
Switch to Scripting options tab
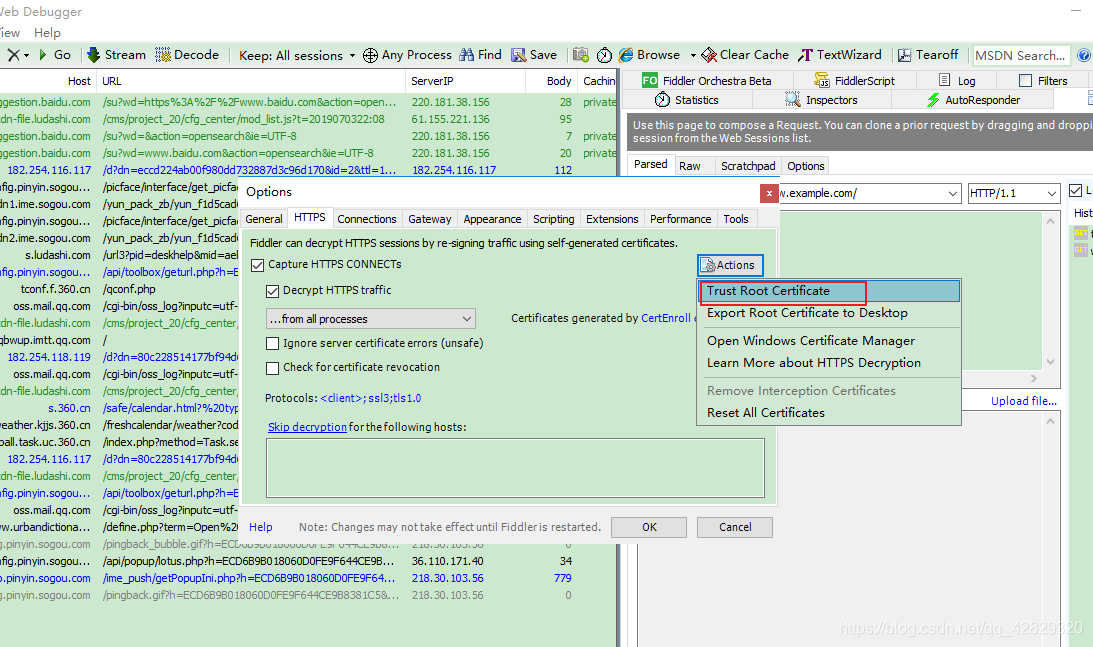pyautogui.click(x=553, y=219)
